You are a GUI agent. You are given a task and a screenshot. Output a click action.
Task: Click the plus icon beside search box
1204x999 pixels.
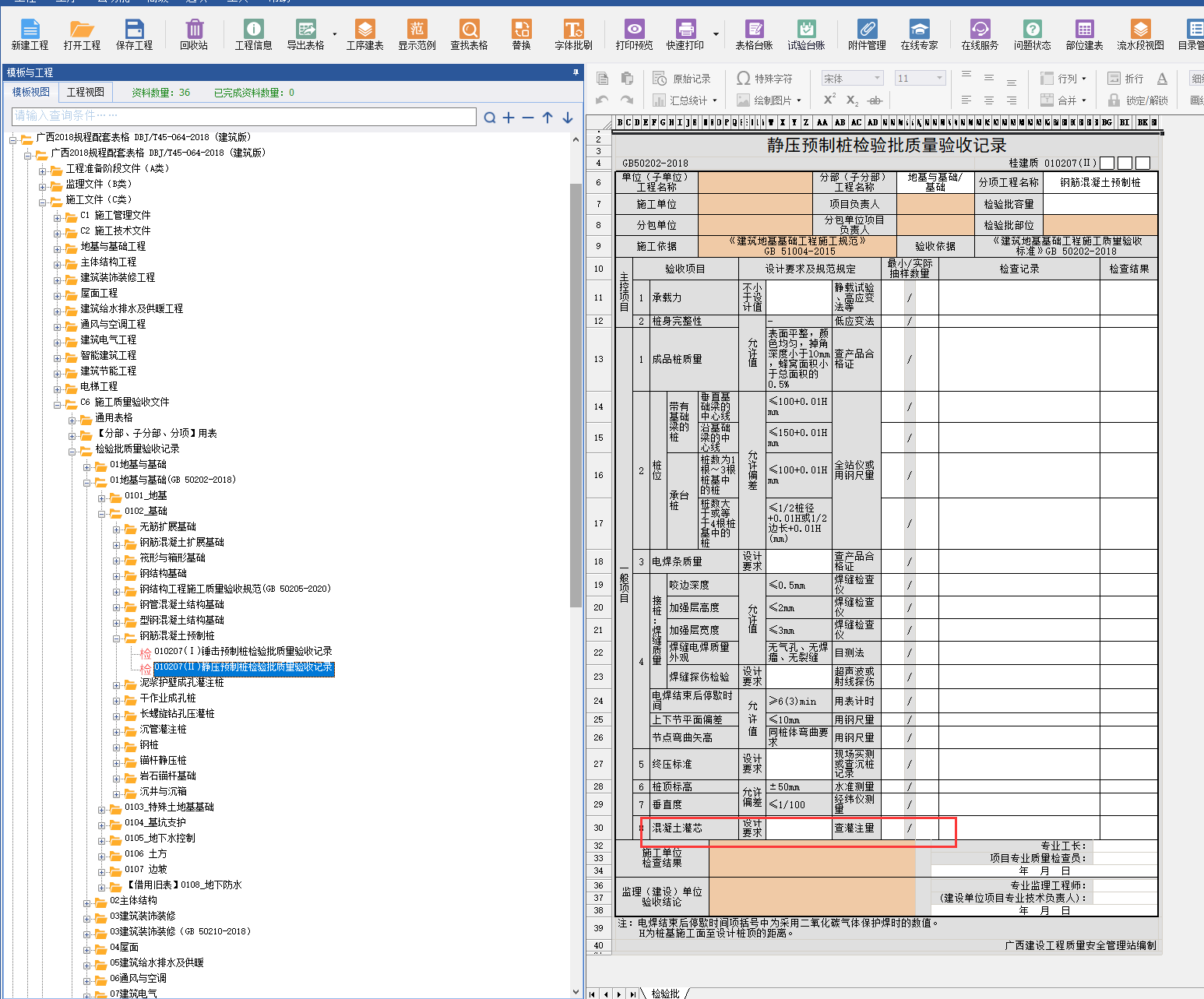509,118
